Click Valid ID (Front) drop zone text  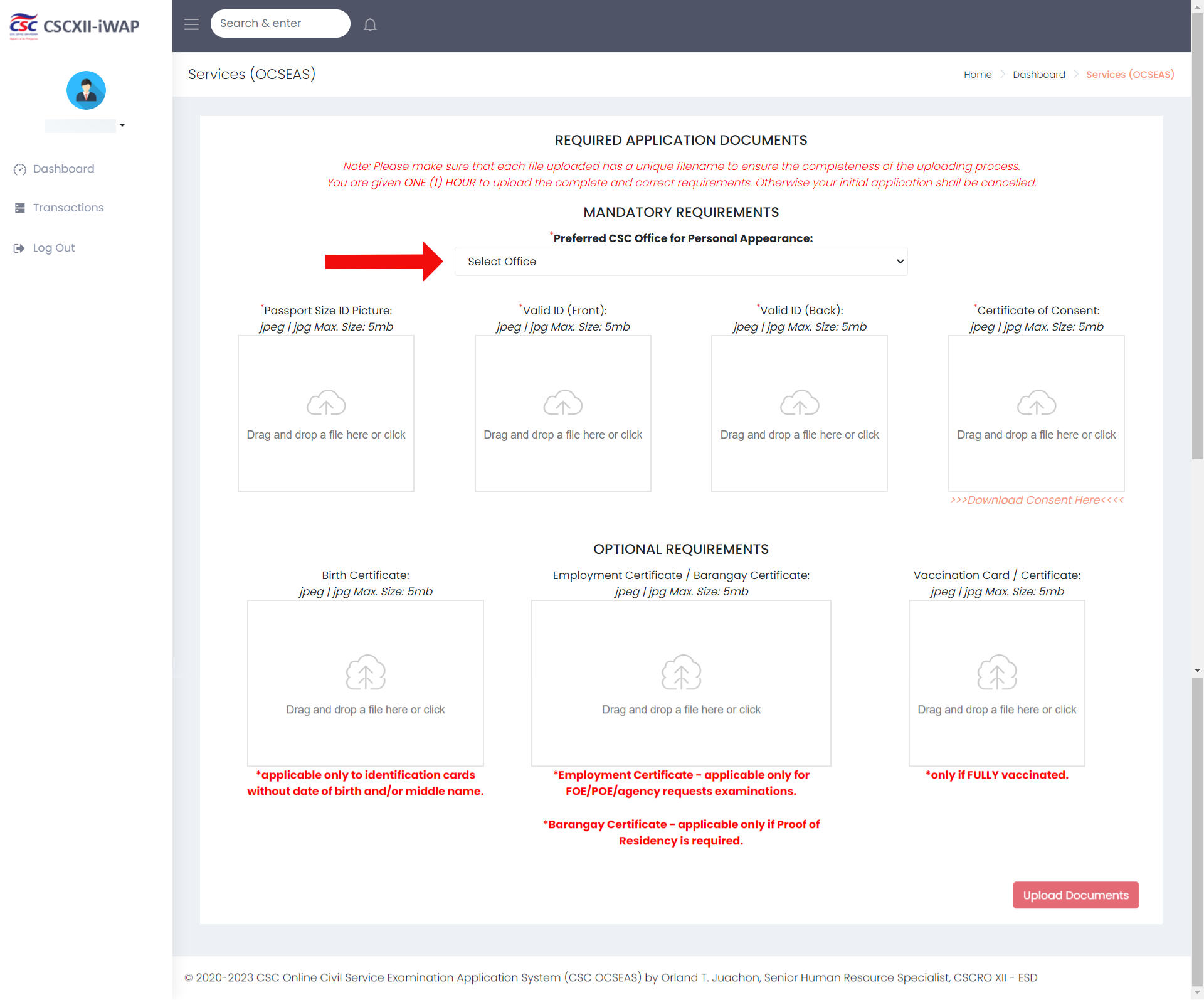click(563, 435)
